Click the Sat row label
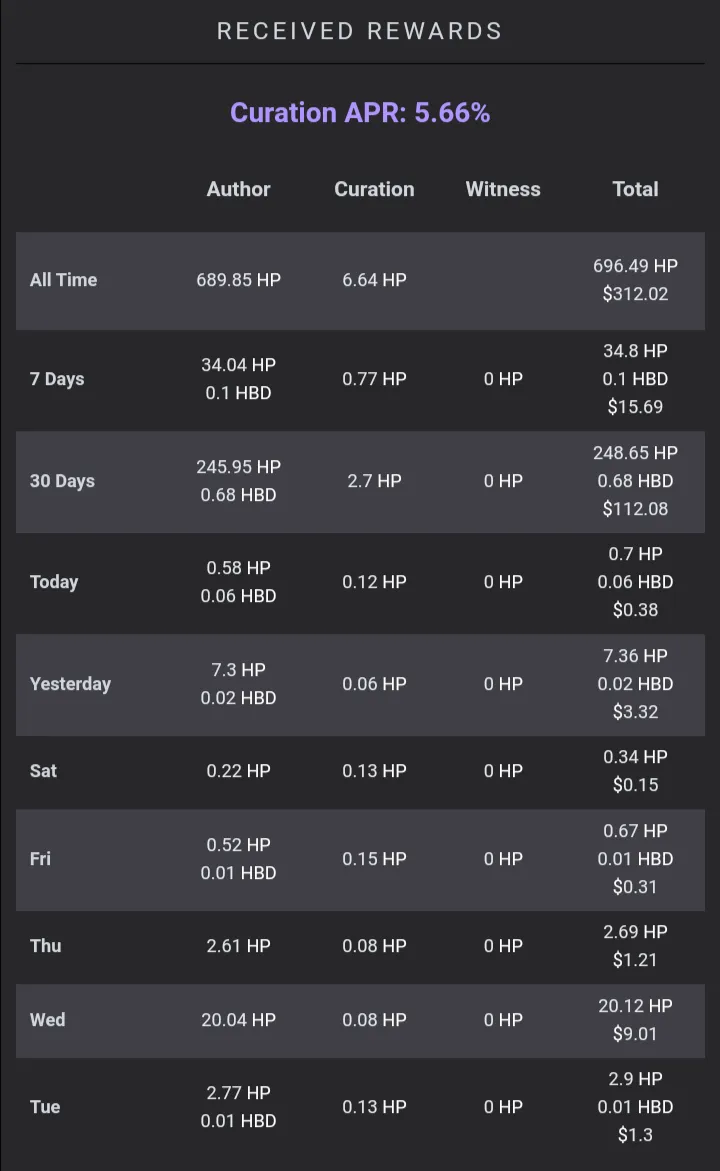 click(x=43, y=771)
